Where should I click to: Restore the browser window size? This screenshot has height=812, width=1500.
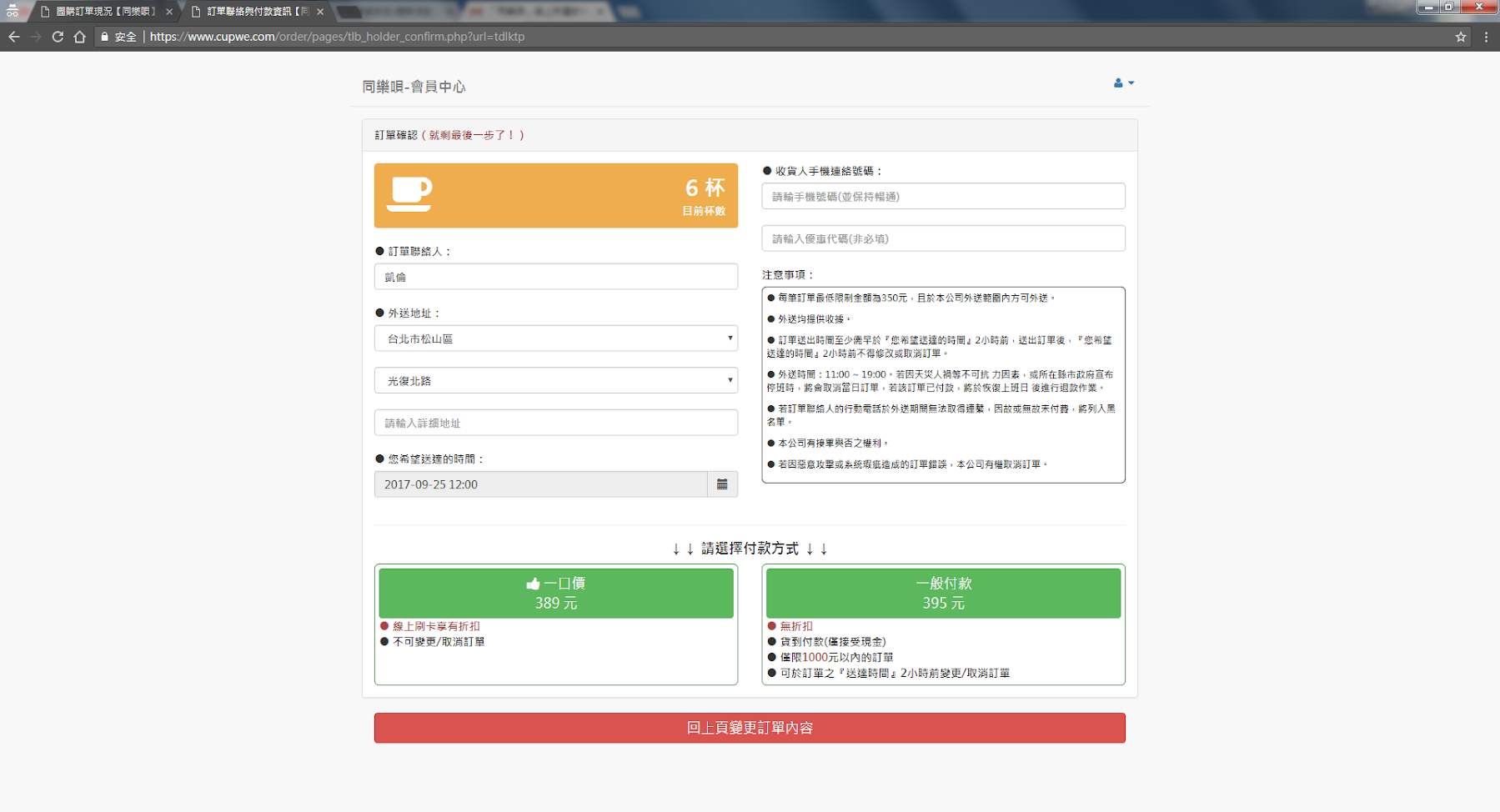click(x=1449, y=7)
